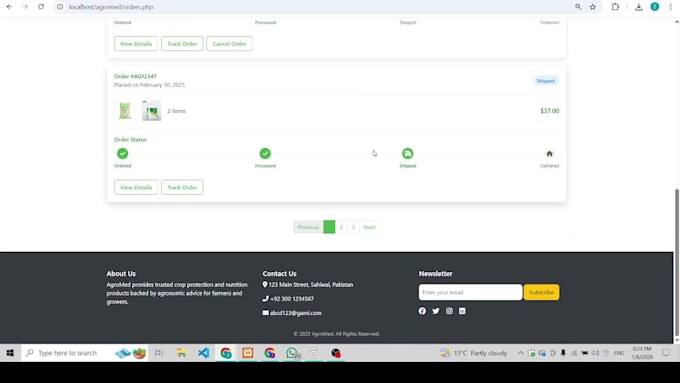This screenshot has width=680, height=383.
Task: Click the Order #AG12347 heading
Action: (x=135, y=76)
